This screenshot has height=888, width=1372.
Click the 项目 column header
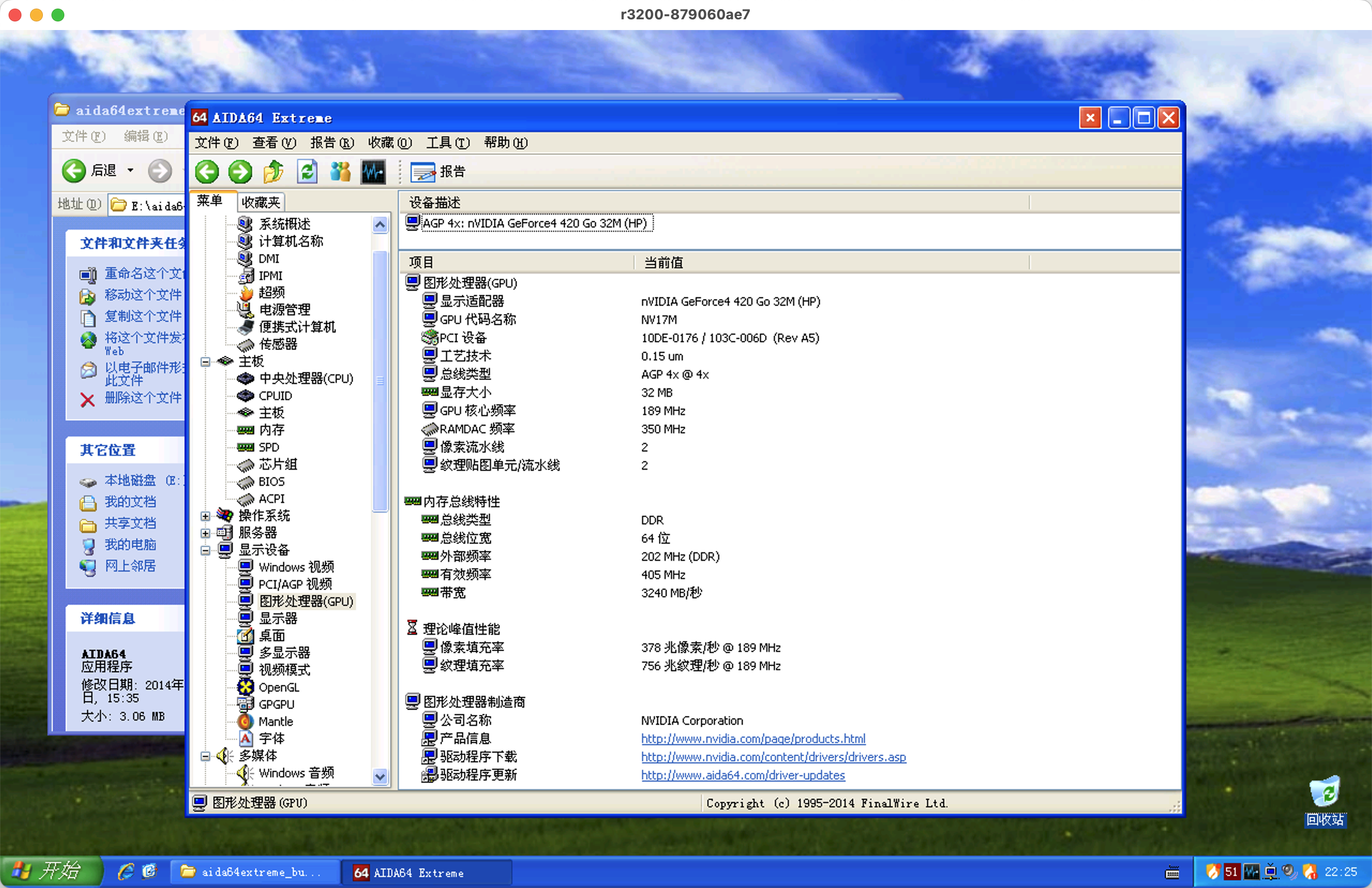pos(518,262)
